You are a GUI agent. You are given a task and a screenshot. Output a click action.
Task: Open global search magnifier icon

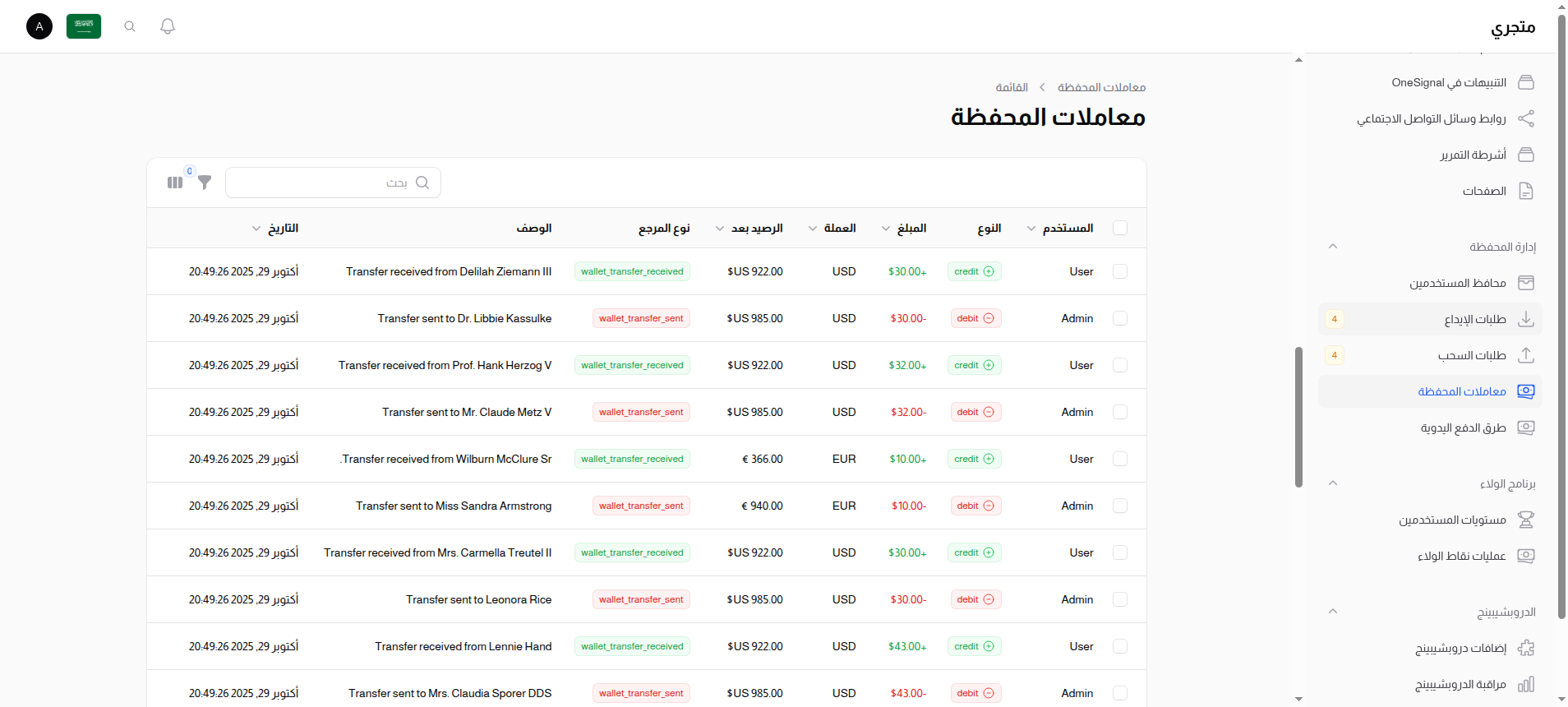pyautogui.click(x=130, y=26)
